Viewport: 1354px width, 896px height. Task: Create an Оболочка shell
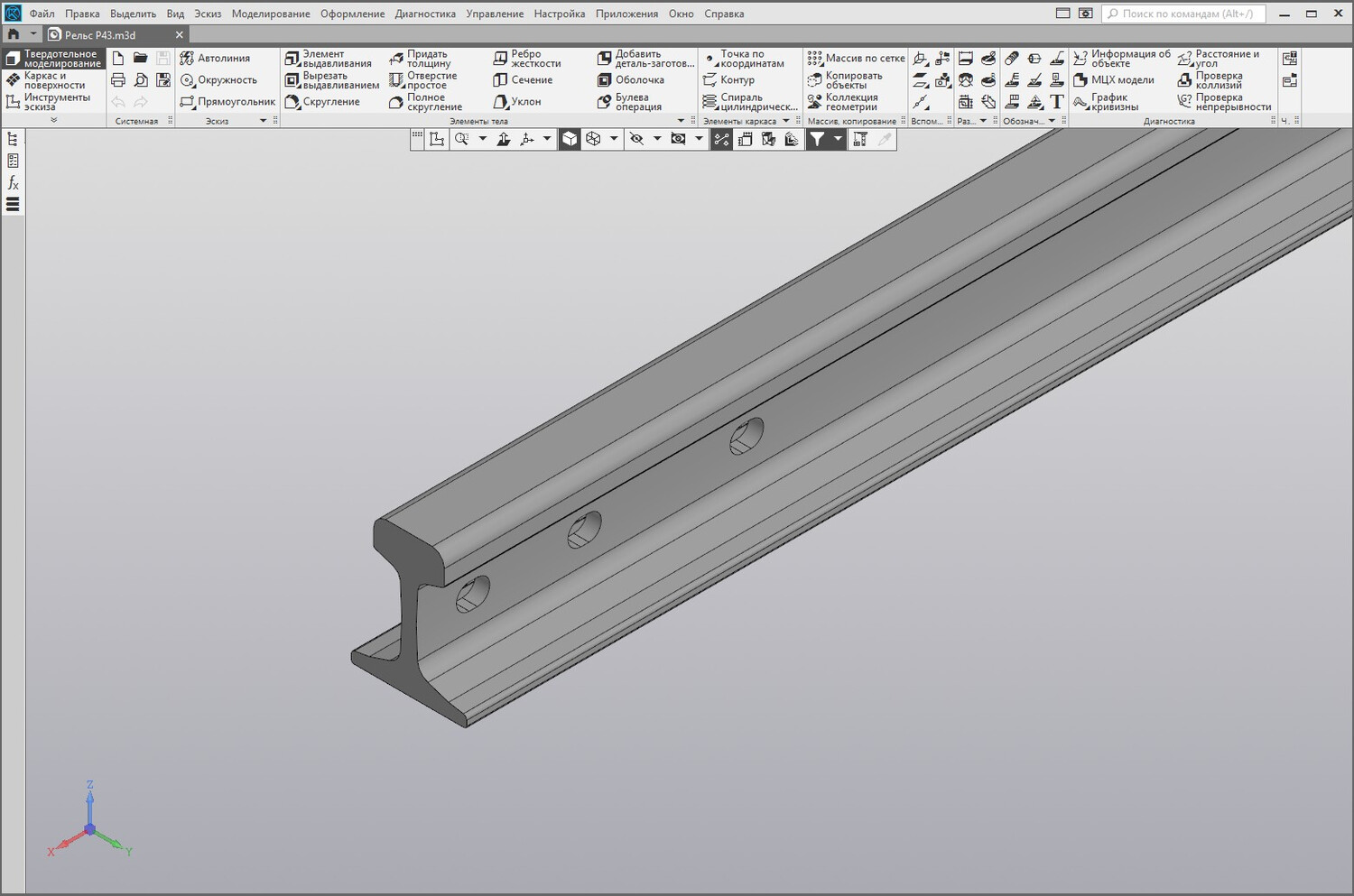631,80
